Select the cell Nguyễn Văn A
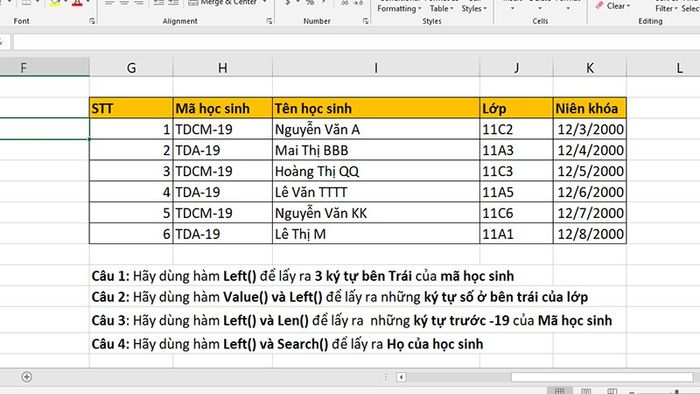700x394 pixels. (376, 129)
